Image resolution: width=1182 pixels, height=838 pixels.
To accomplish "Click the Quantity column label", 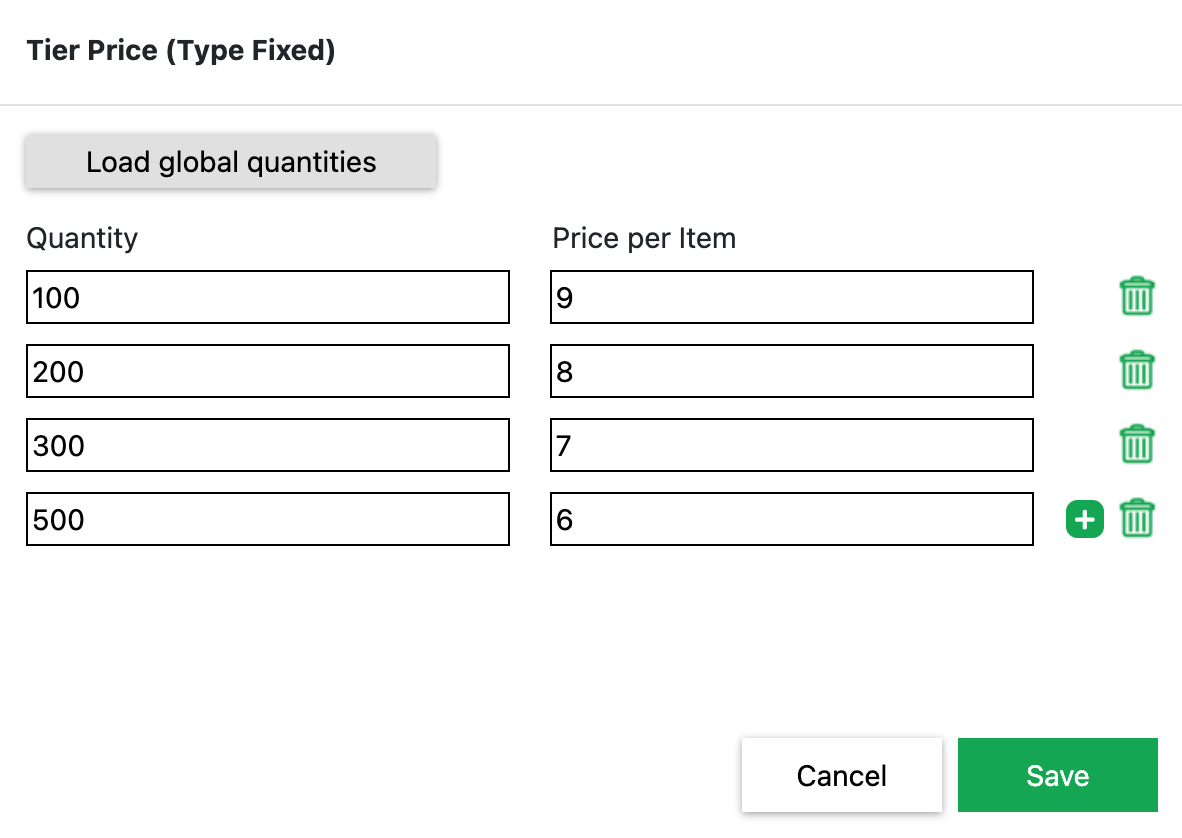I will [82, 238].
